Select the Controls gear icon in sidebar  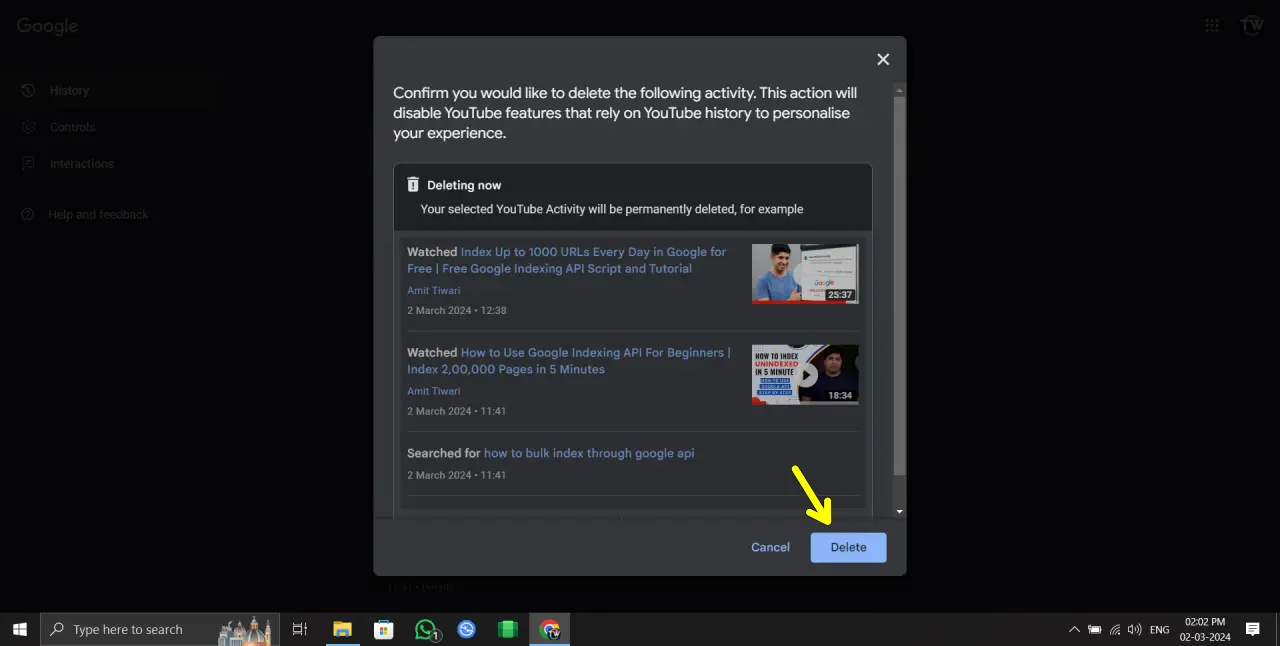point(28,127)
